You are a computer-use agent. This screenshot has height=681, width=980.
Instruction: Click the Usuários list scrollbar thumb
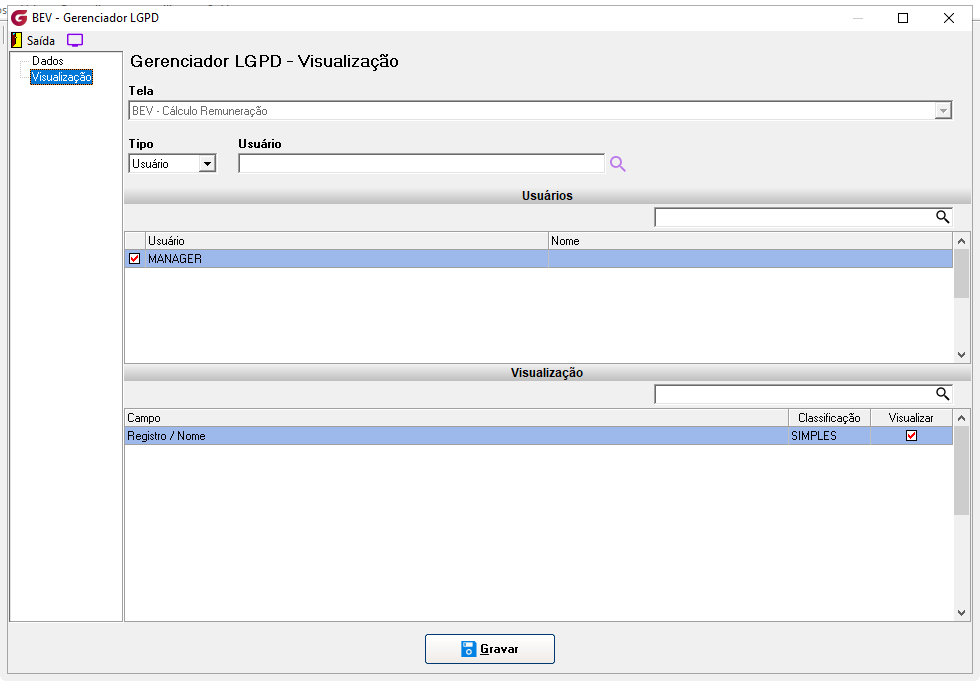(961, 274)
